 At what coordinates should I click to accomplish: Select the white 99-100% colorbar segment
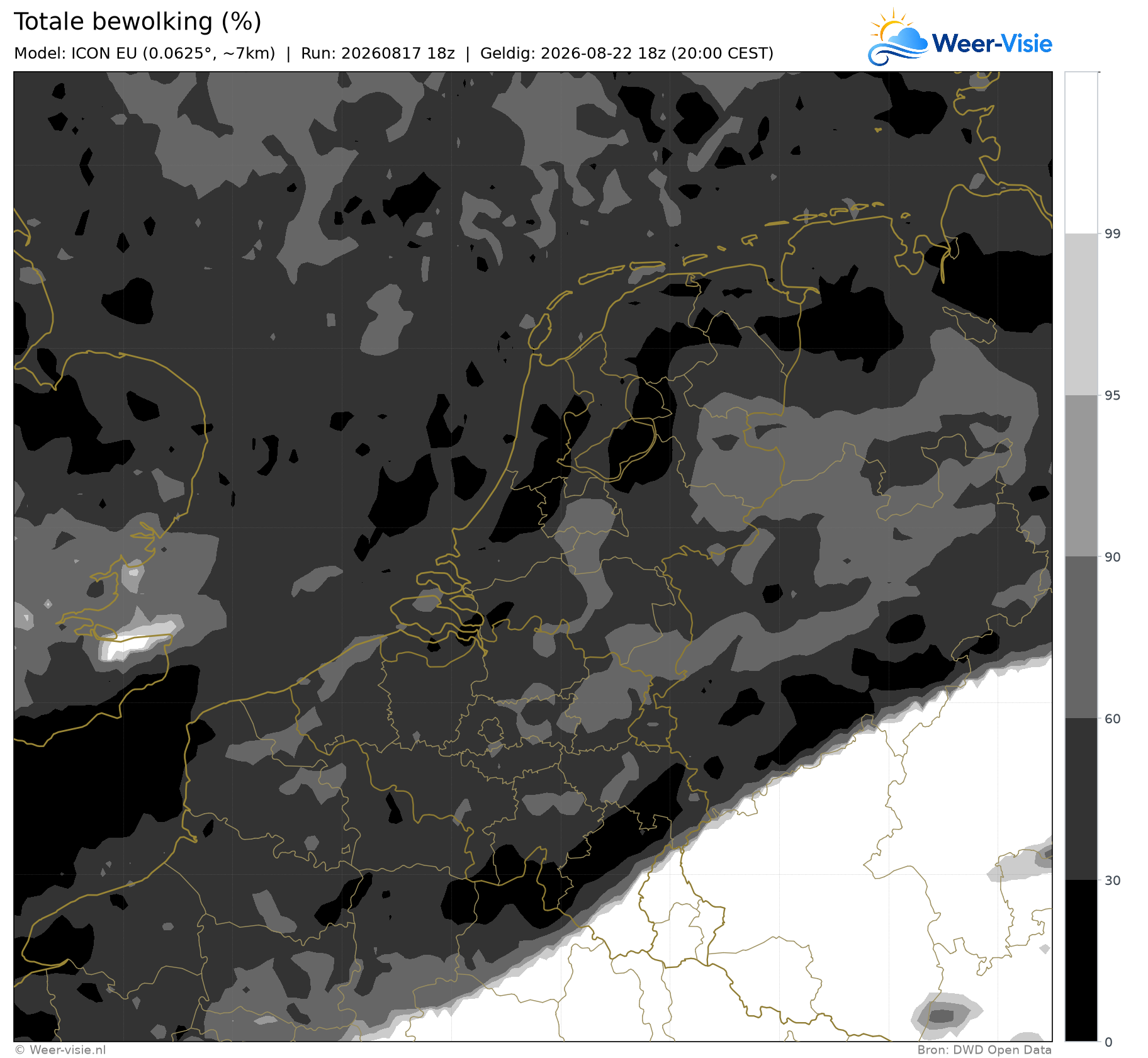pos(1081,153)
